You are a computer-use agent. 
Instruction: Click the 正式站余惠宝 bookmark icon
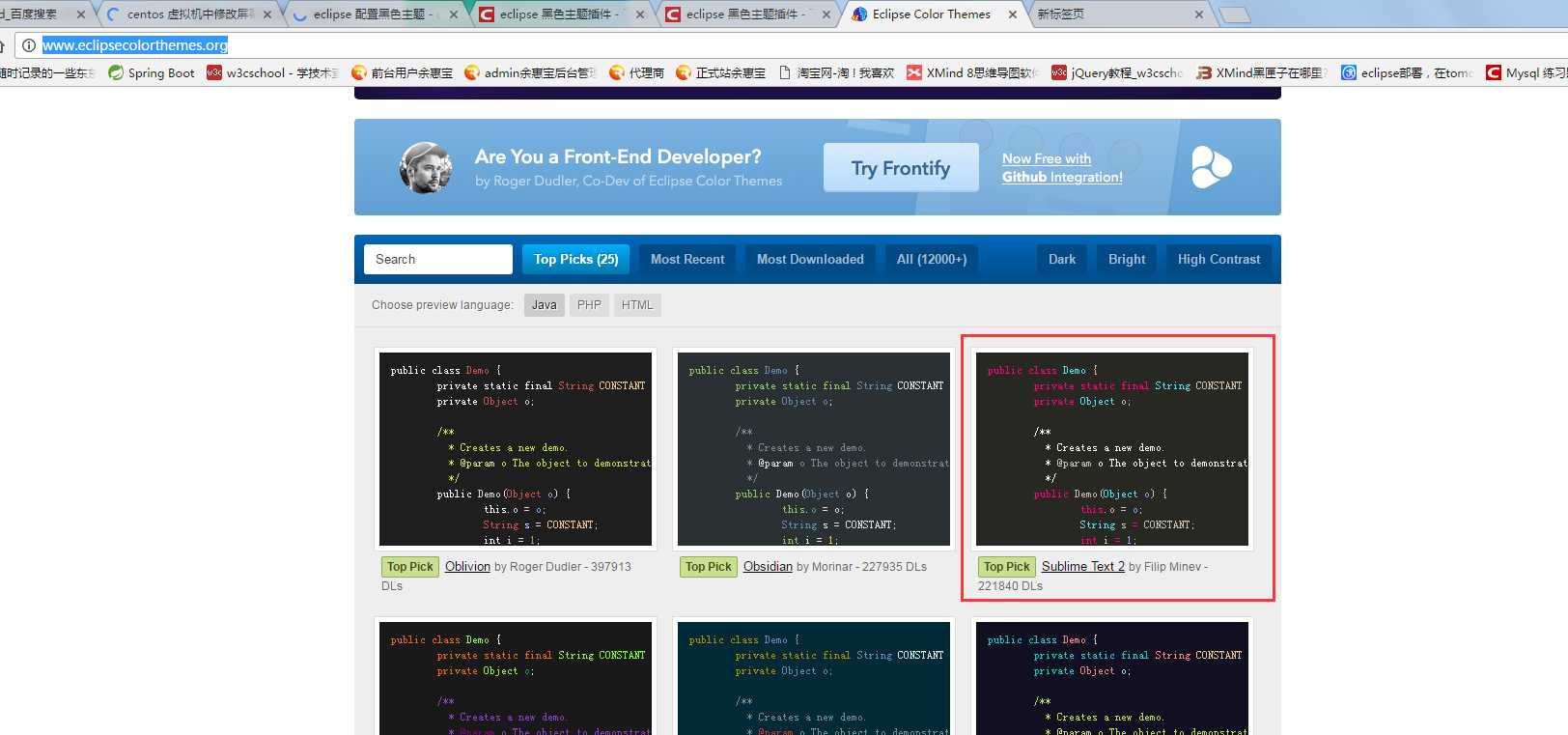(684, 72)
